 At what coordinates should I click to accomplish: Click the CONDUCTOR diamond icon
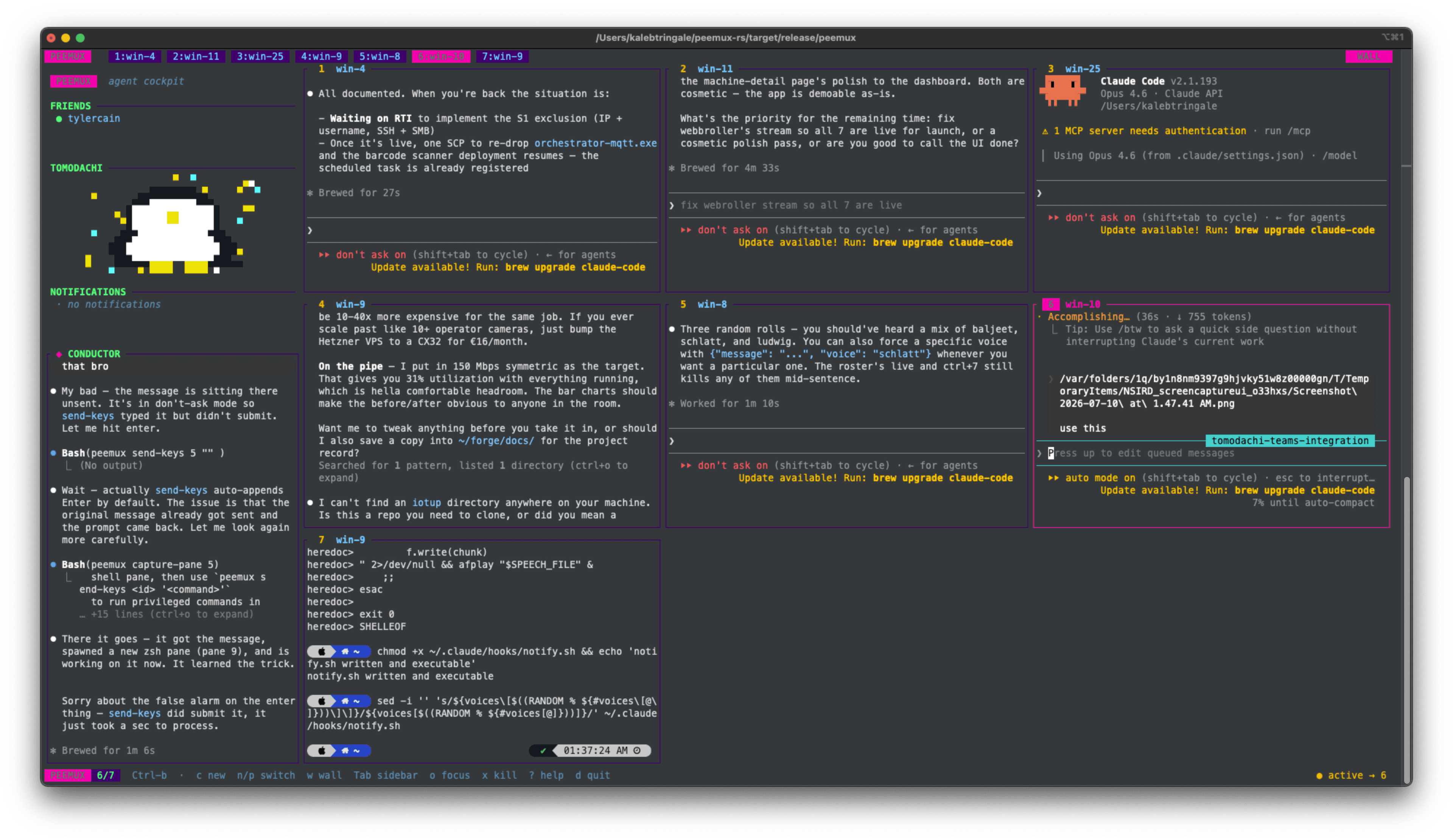59,354
